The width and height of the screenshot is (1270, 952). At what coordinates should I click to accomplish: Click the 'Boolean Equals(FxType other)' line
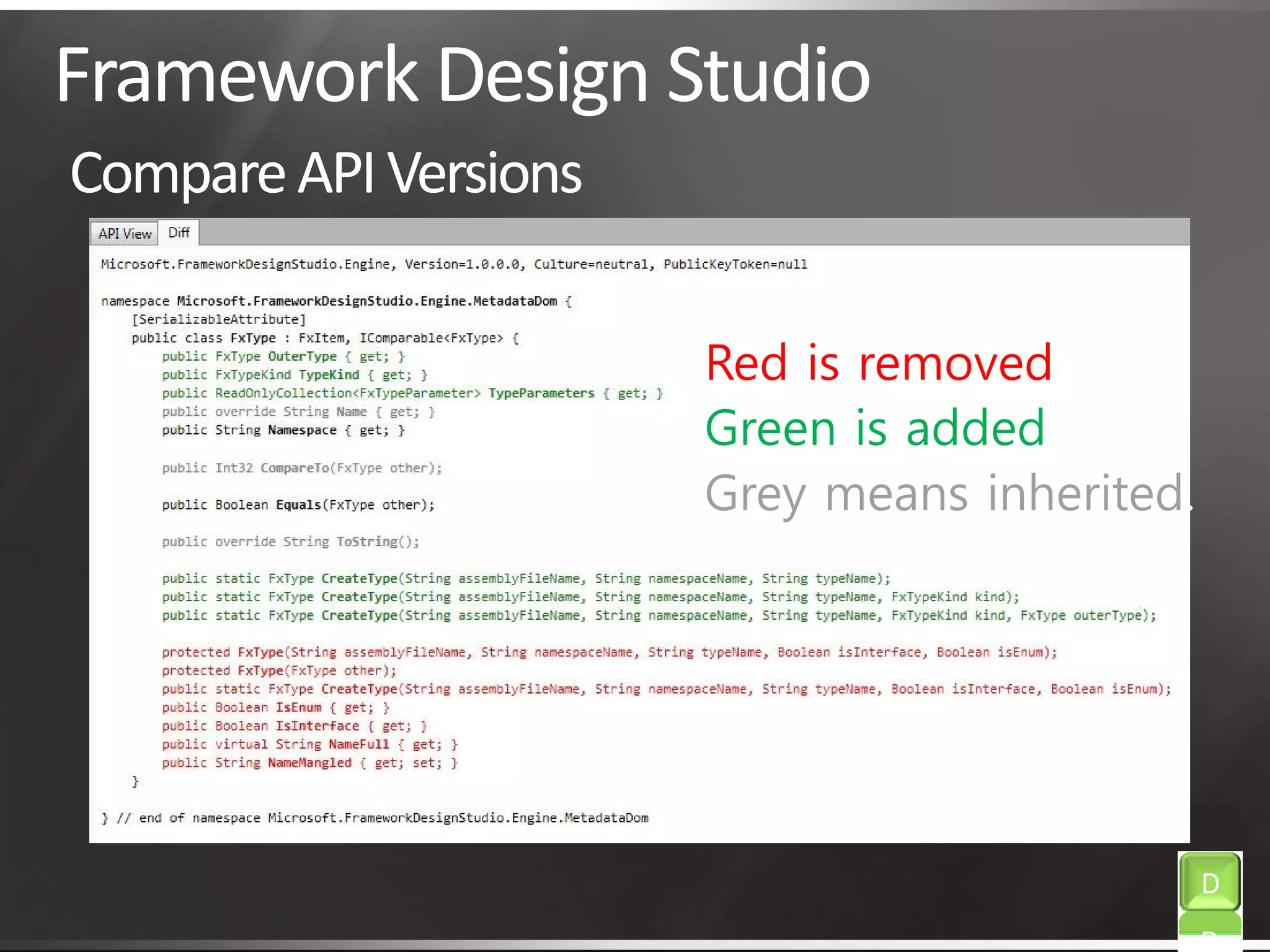(x=298, y=505)
